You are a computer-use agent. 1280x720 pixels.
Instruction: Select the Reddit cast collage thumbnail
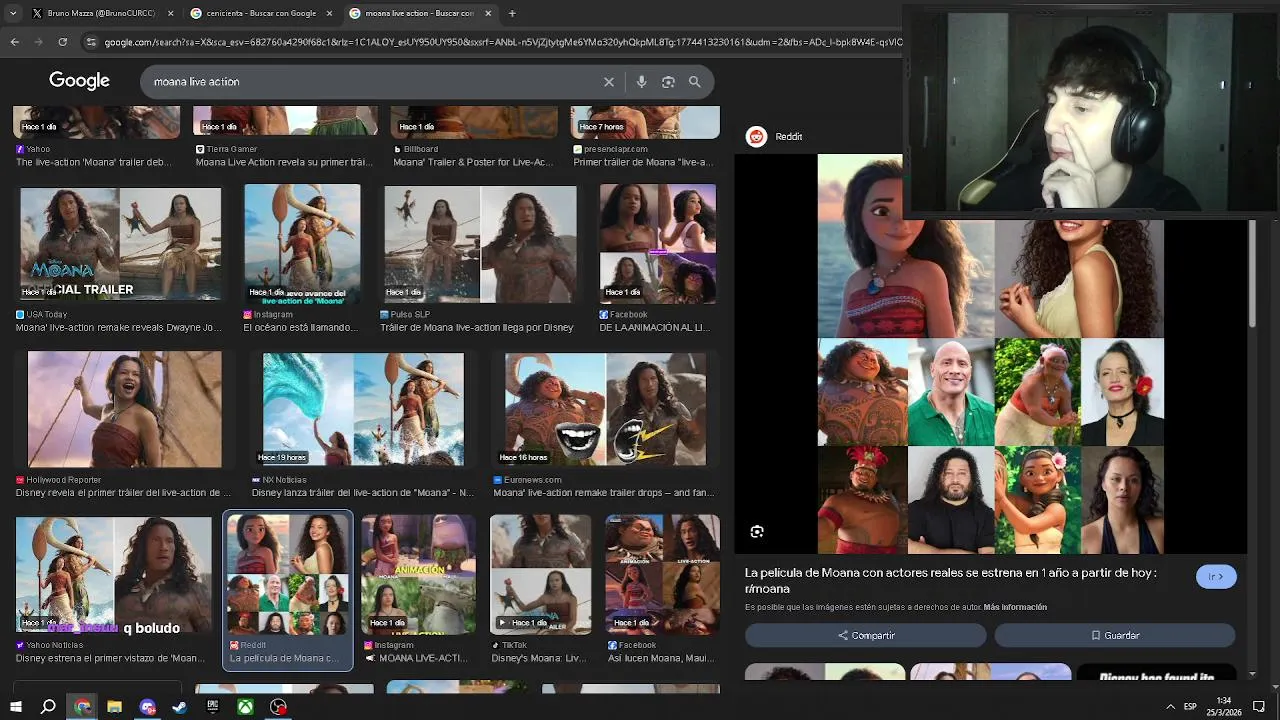point(288,575)
